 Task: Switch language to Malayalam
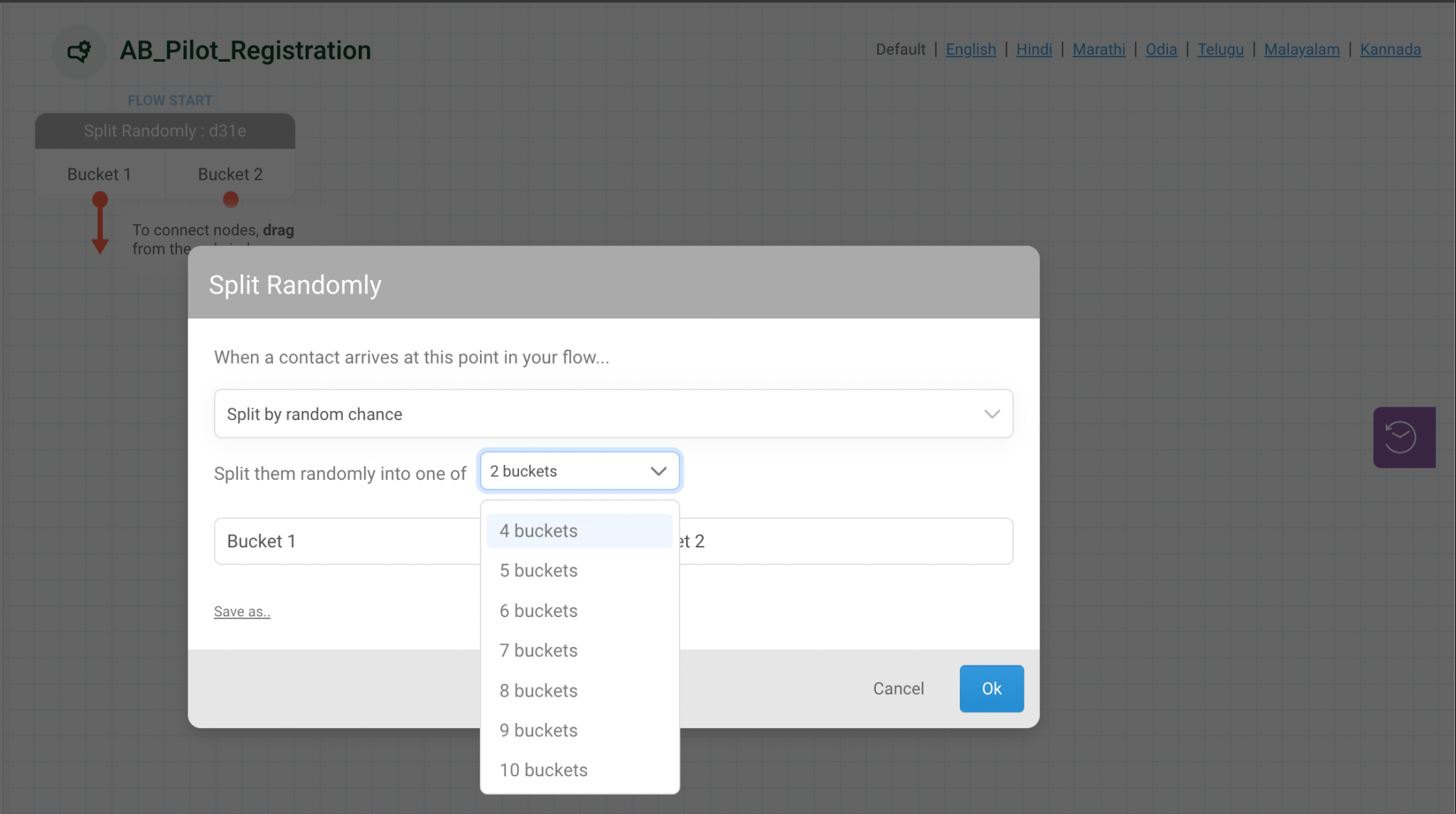point(1301,50)
